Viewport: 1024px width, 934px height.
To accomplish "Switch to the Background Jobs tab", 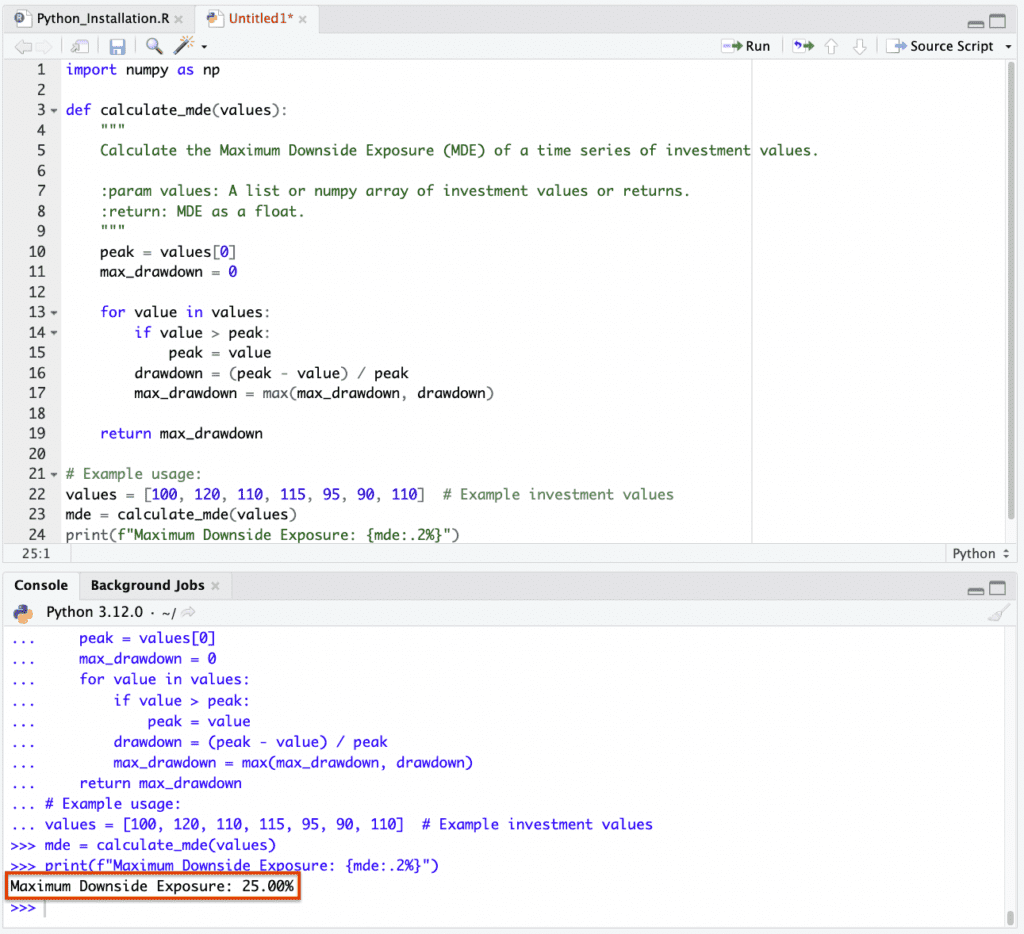I will coord(147,586).
